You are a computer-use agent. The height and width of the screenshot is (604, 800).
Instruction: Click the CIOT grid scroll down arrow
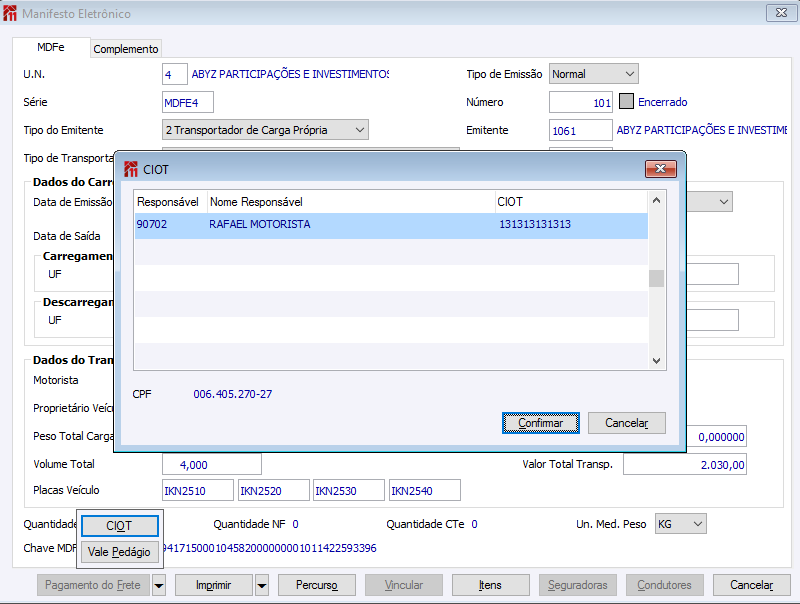pos(657,361)
